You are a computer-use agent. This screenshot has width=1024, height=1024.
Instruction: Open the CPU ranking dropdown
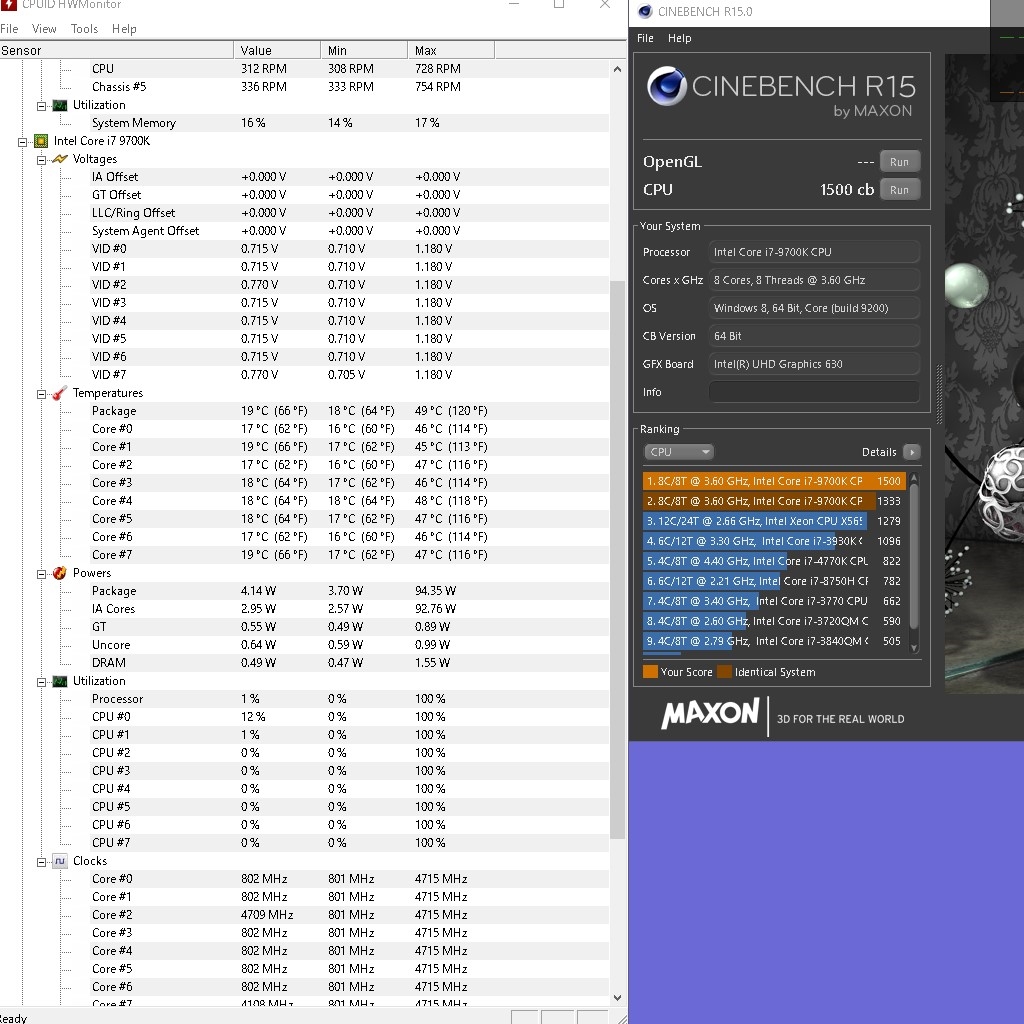[x=678, y=452]
